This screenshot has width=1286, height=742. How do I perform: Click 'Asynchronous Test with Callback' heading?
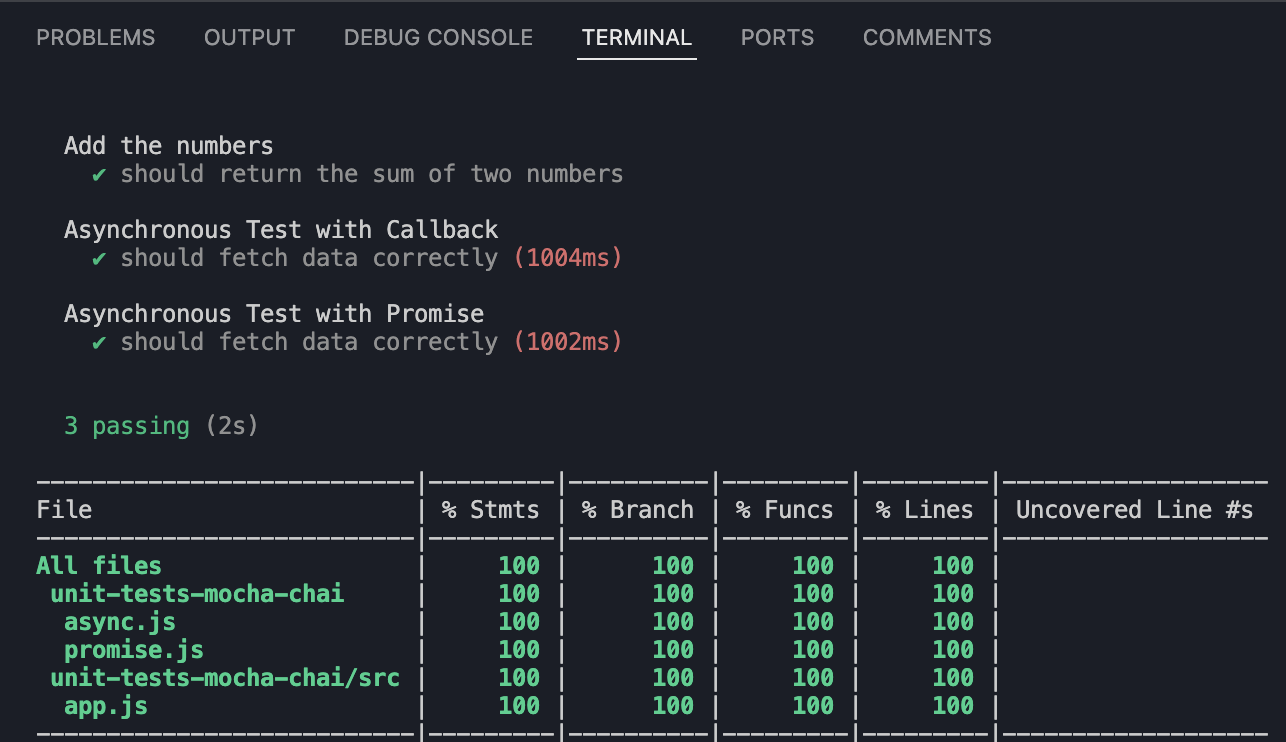click(x=281, y=230)
